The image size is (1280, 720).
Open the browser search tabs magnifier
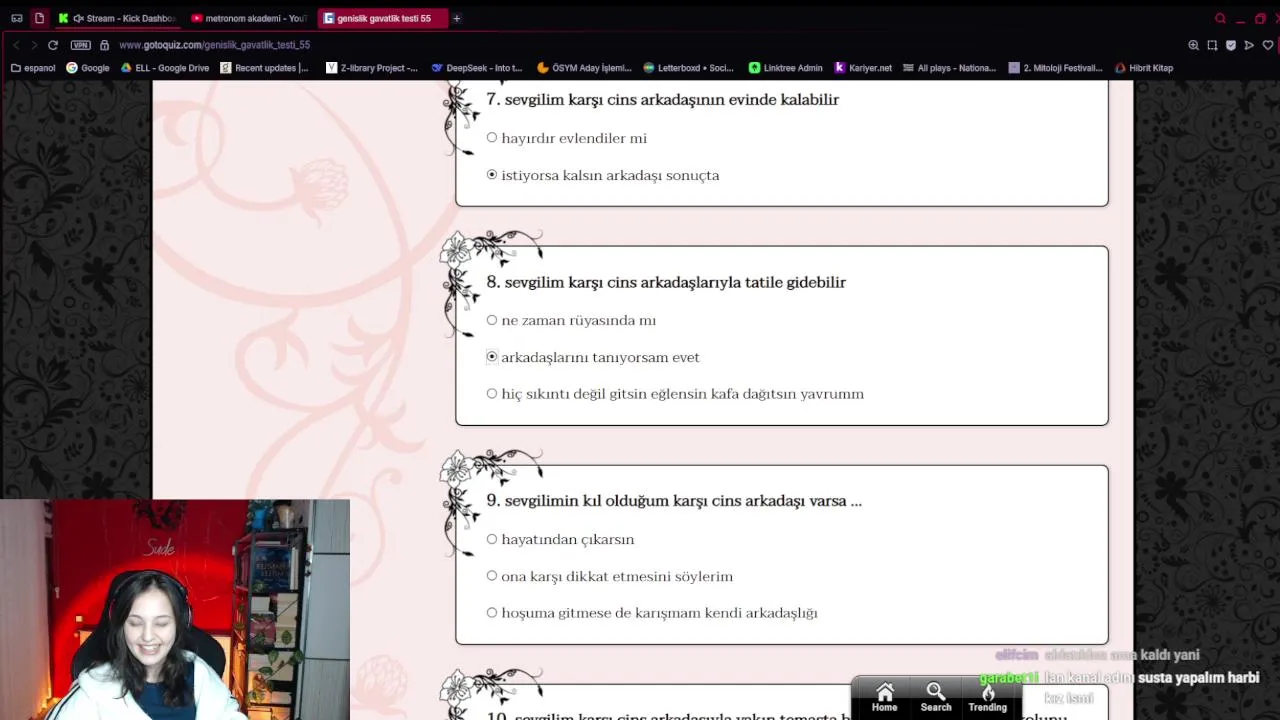point(1220,18)
